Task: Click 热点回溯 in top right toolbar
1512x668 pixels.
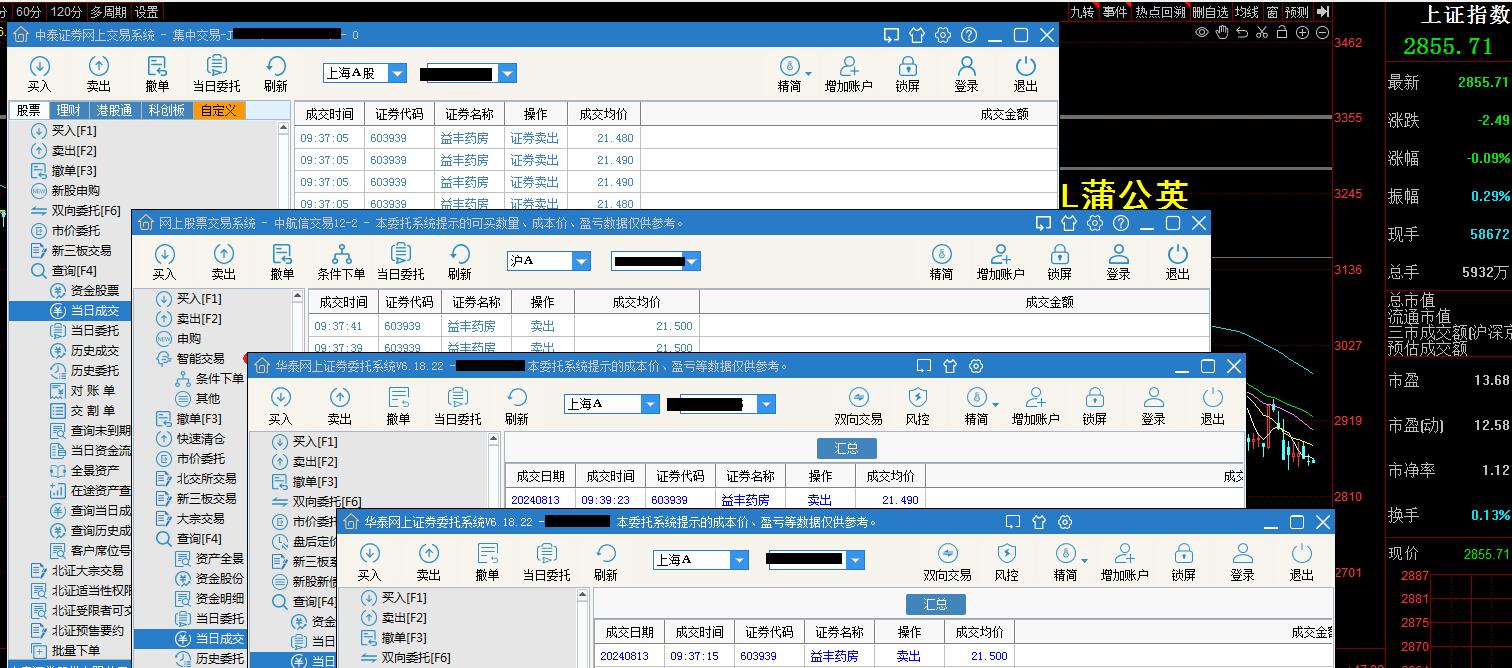Action: click(1160, 12)
